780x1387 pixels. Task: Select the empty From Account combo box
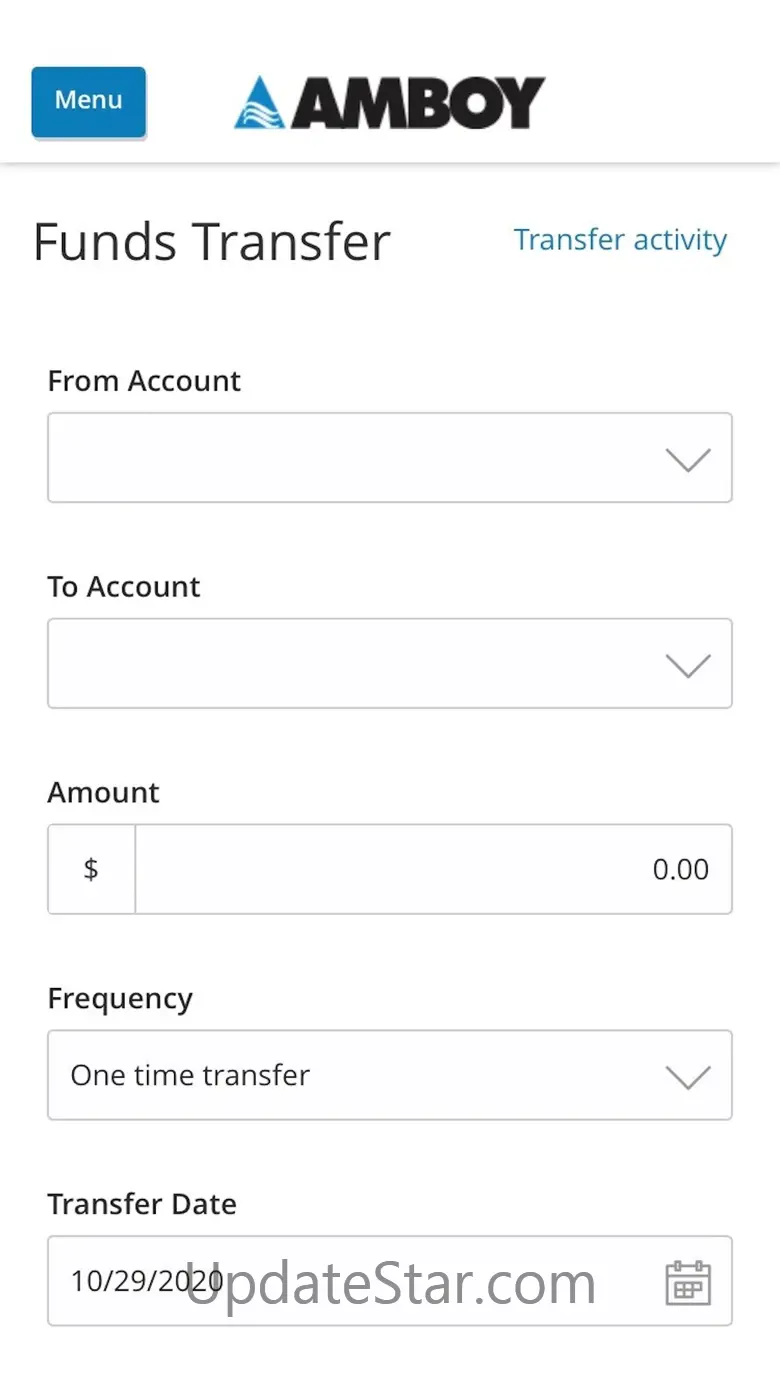350,458
